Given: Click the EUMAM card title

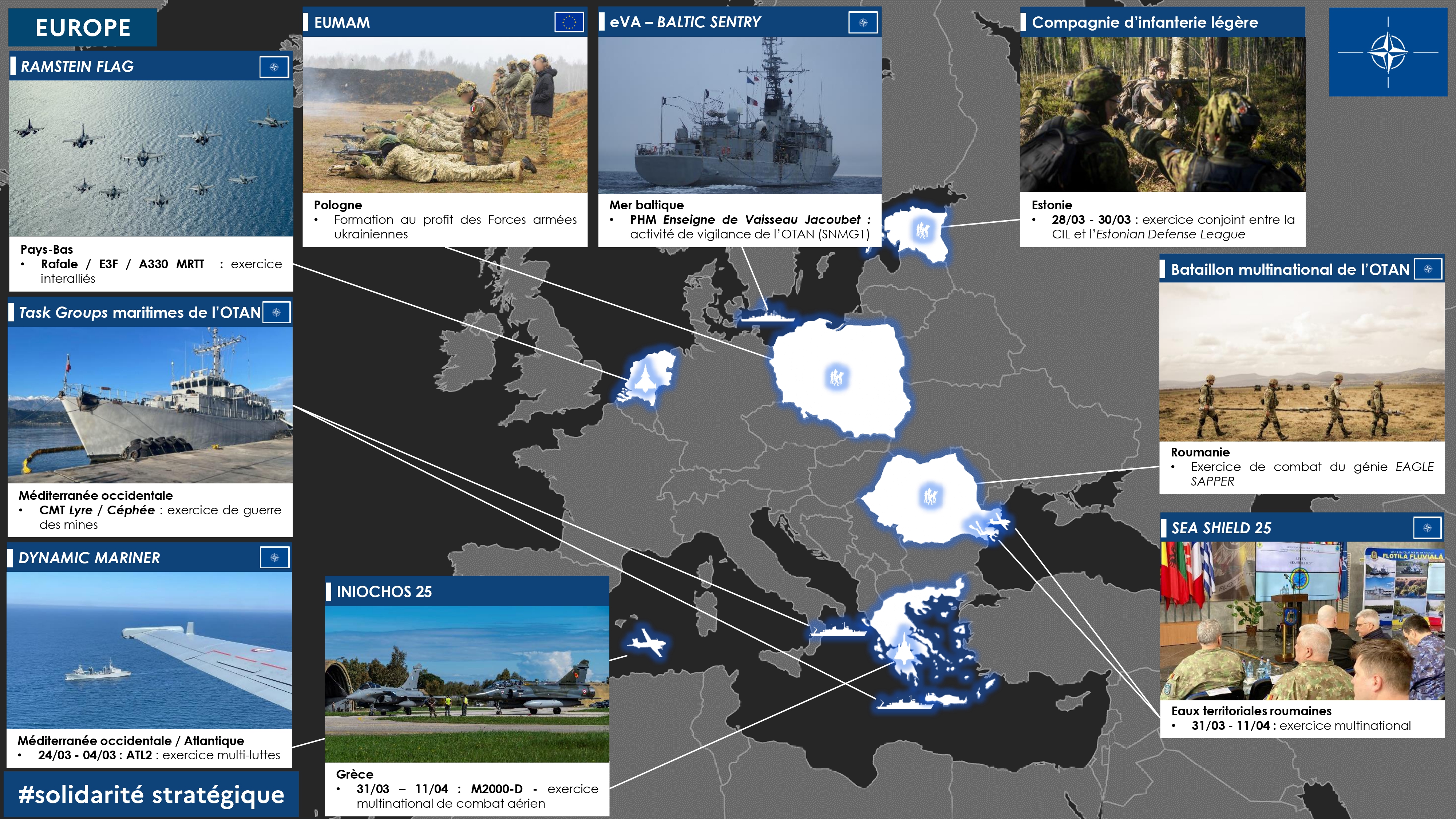Looking at the screenshot, I should pyautogui.click(x=342, y=23).
